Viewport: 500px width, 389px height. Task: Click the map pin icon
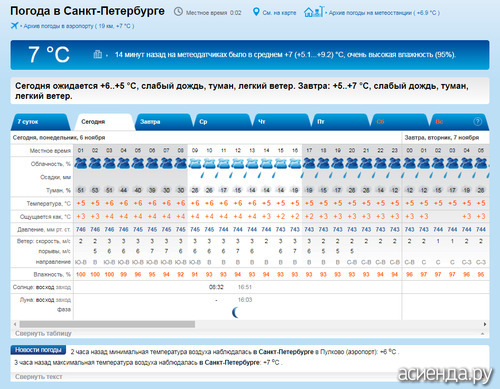pyautogui.click(x=256, y=12)
